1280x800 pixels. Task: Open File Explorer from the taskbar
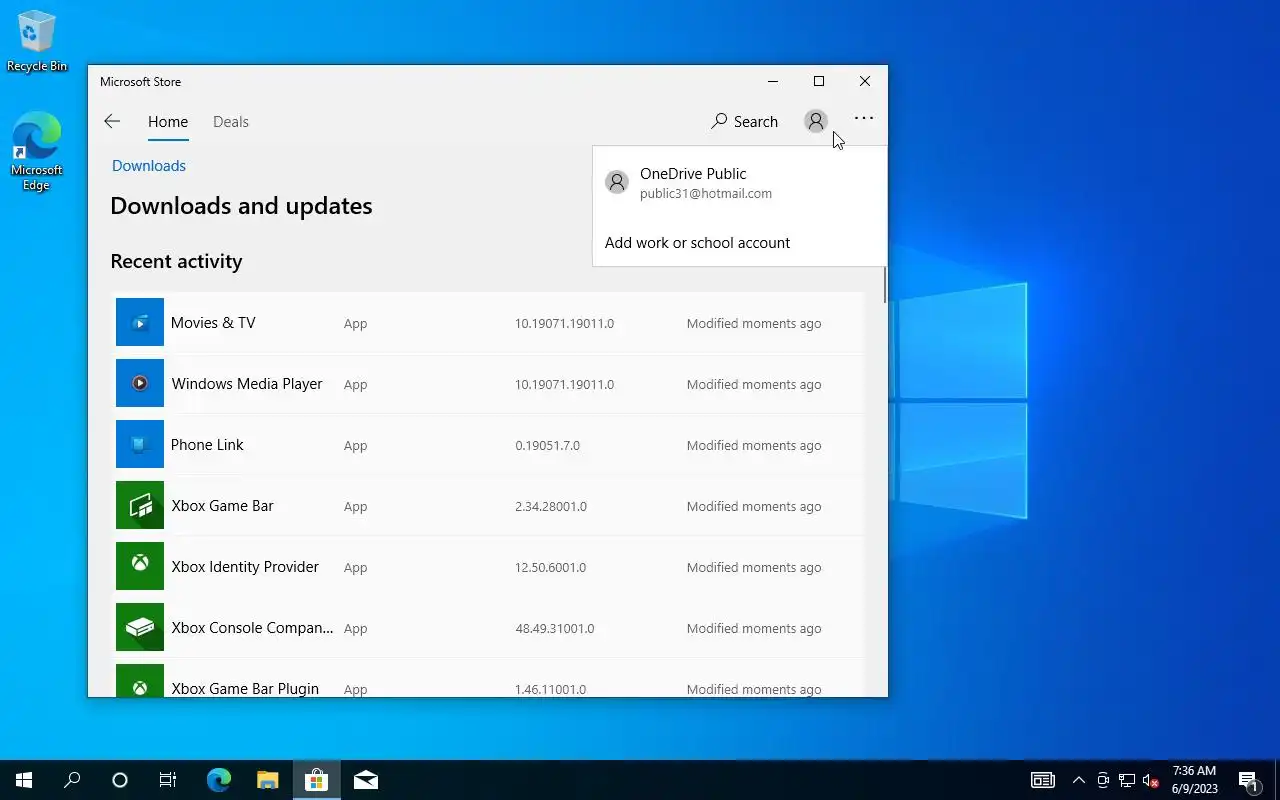pos(267,780)
